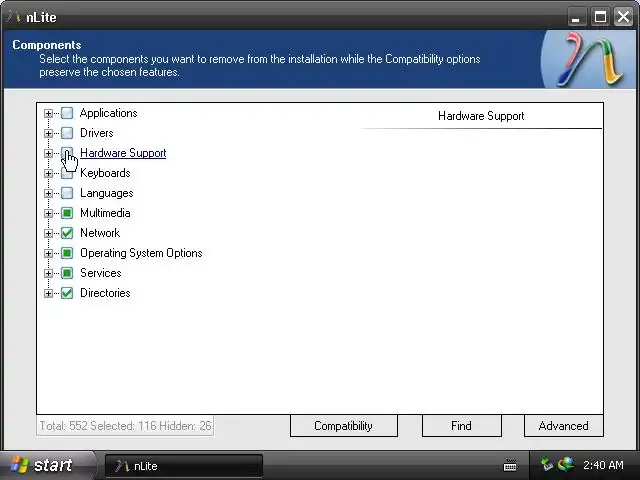Open the Compatibility options
Viewport: 640px width, 480px height.
click(344, 426)
